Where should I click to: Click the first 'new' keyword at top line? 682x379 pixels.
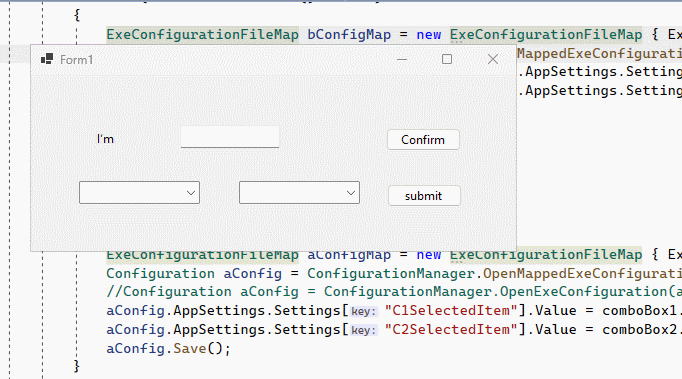click(428, 34)
